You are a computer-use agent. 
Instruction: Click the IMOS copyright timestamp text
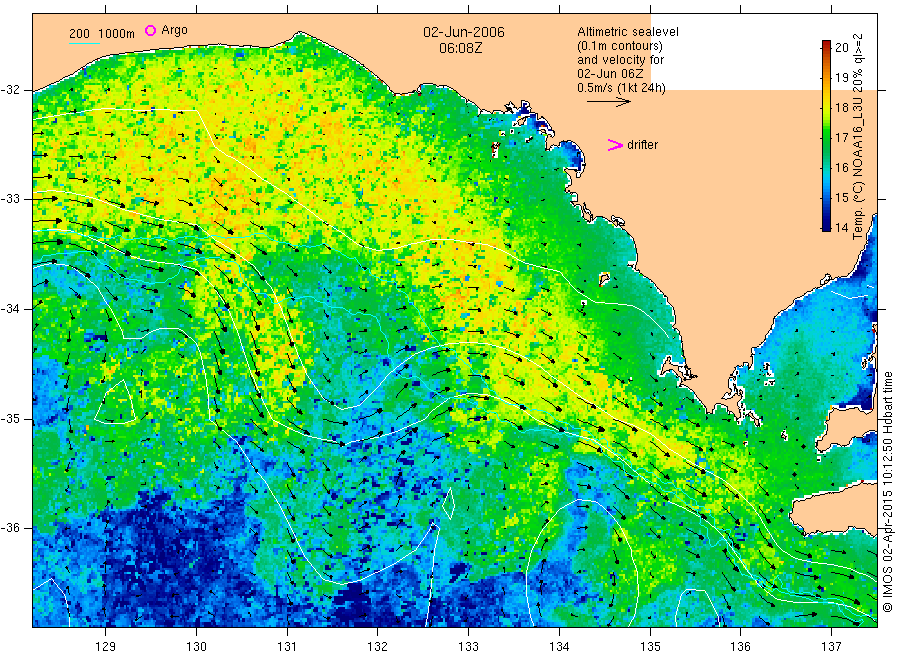tap(888, 491)
